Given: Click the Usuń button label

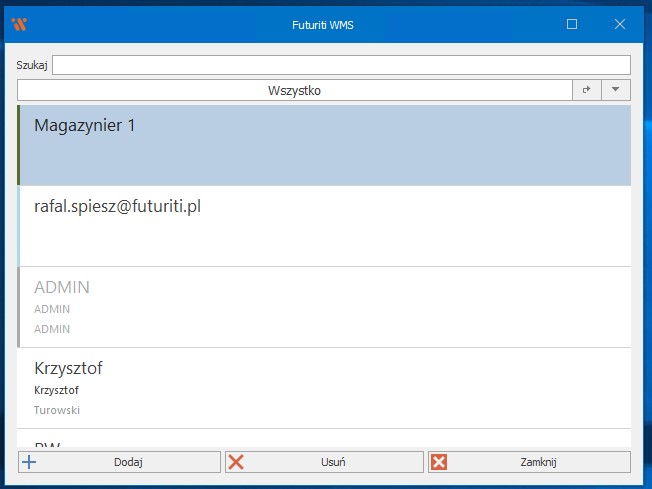Looking at the screenshot, I should [x=334, y=462].
